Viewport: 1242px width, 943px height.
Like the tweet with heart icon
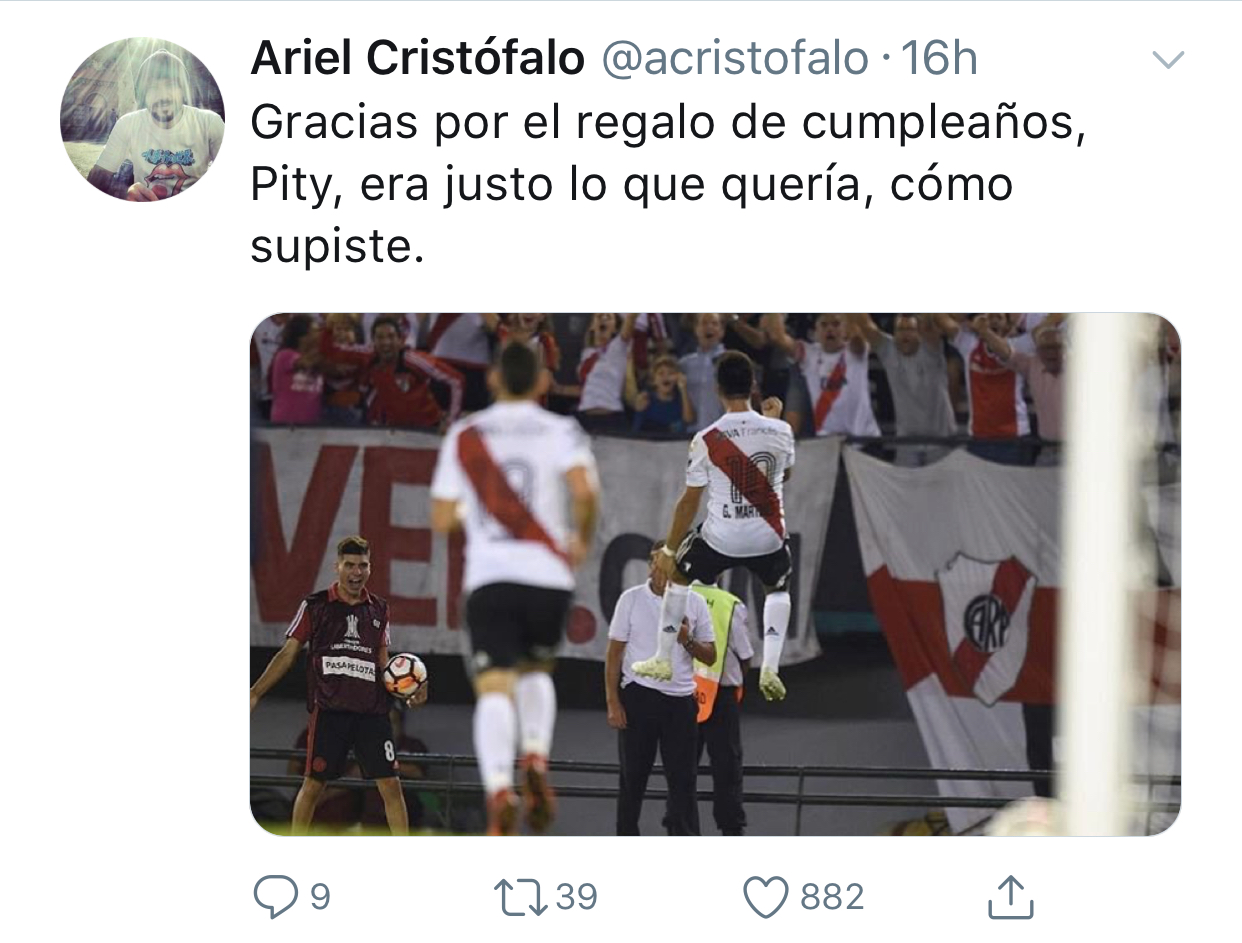pos(766,897)
